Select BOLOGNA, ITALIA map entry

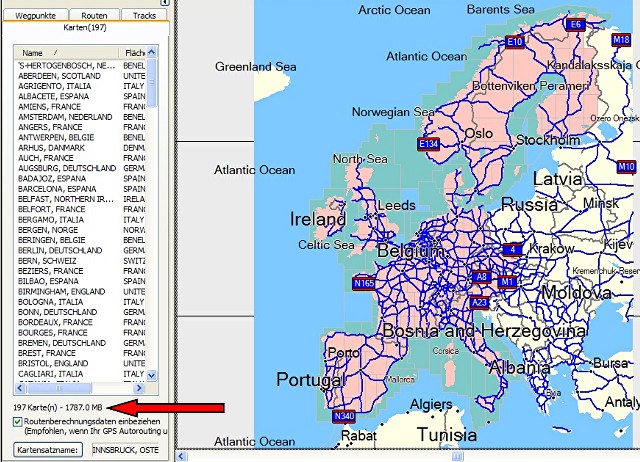[80, 302]
